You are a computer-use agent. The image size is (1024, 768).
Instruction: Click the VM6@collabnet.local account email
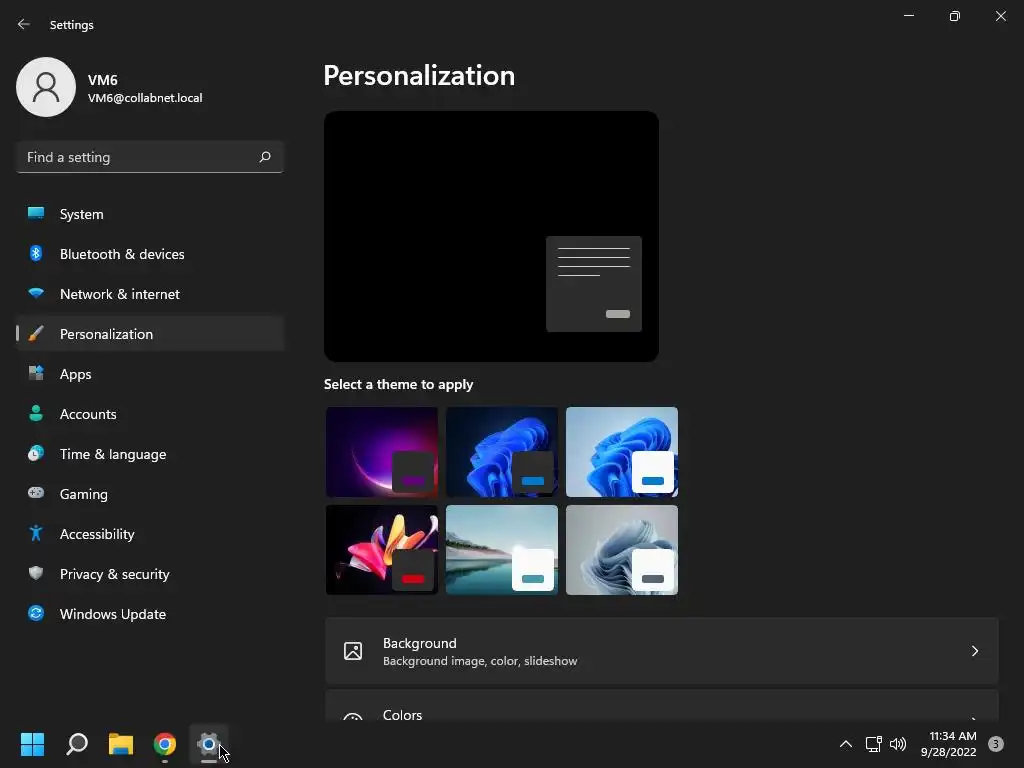coord(145,98)
